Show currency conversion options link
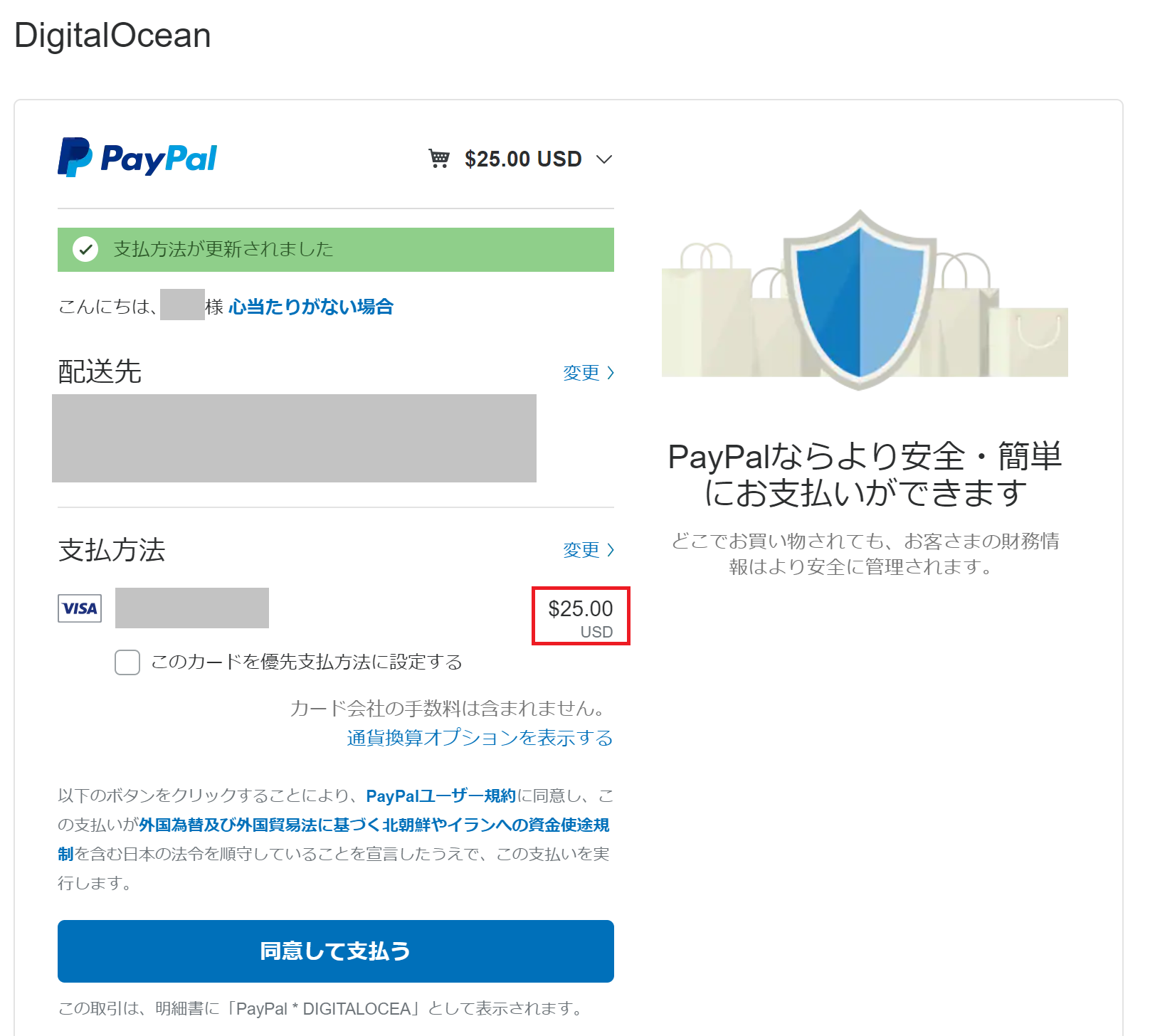The image size is (1150, 1036). tap(480, 738)
